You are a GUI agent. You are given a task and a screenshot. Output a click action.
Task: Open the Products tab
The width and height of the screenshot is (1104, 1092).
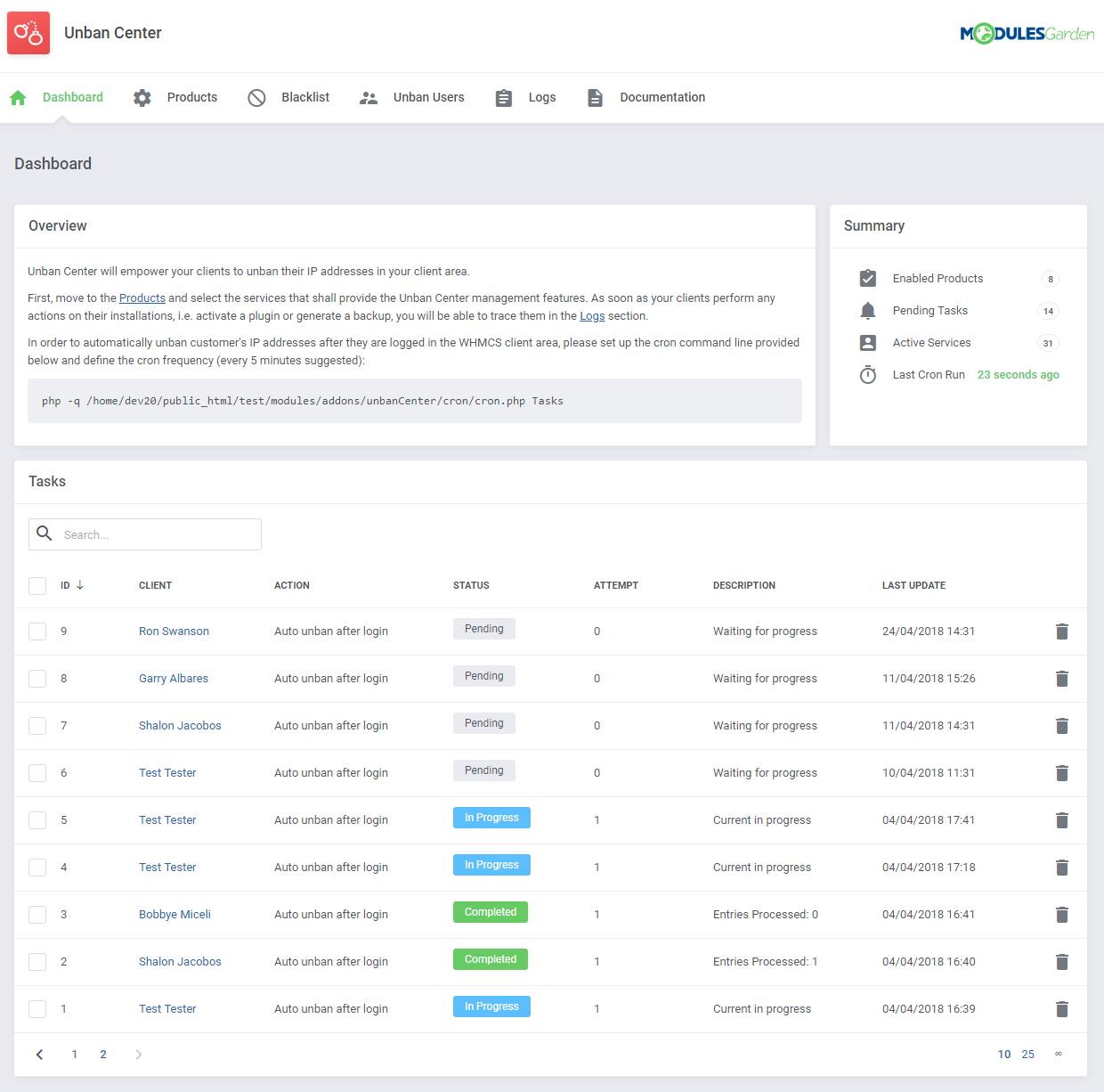tap(192, 98)
